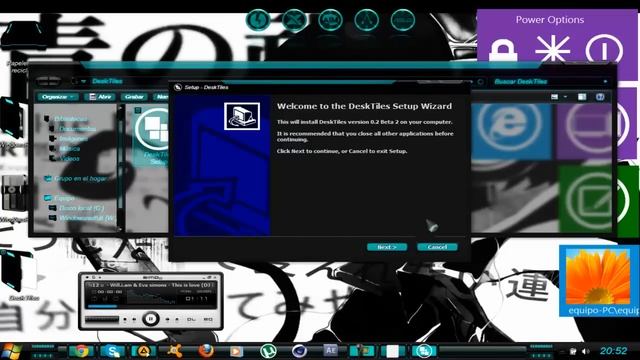Click the DeskTiles address bar path
640x360 pixels.
[x=107, y=81]
